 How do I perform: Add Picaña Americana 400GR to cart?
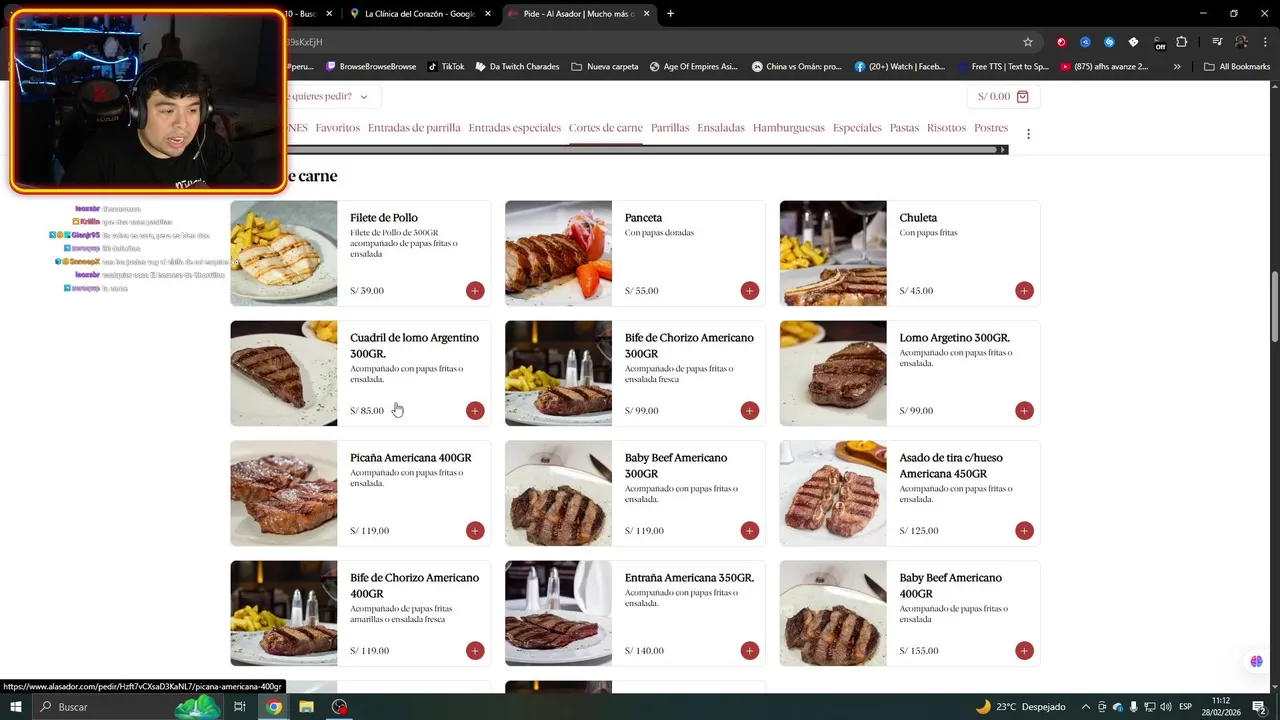(475, 531)
